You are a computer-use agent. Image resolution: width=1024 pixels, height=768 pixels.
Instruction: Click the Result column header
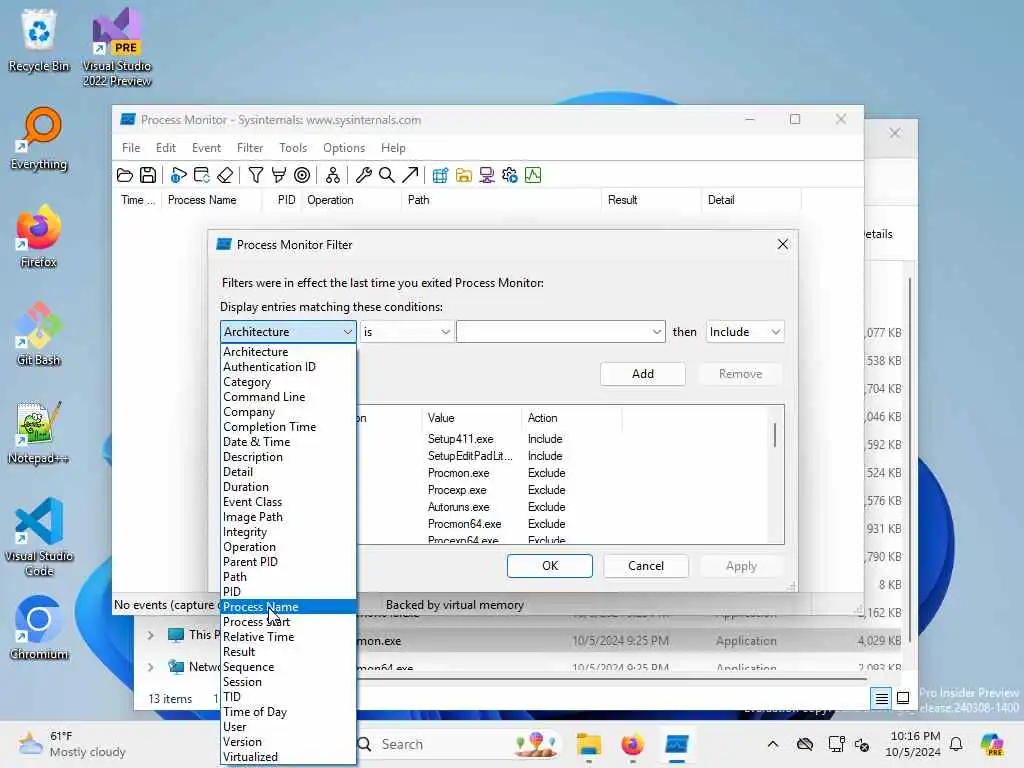click(651, 200)
